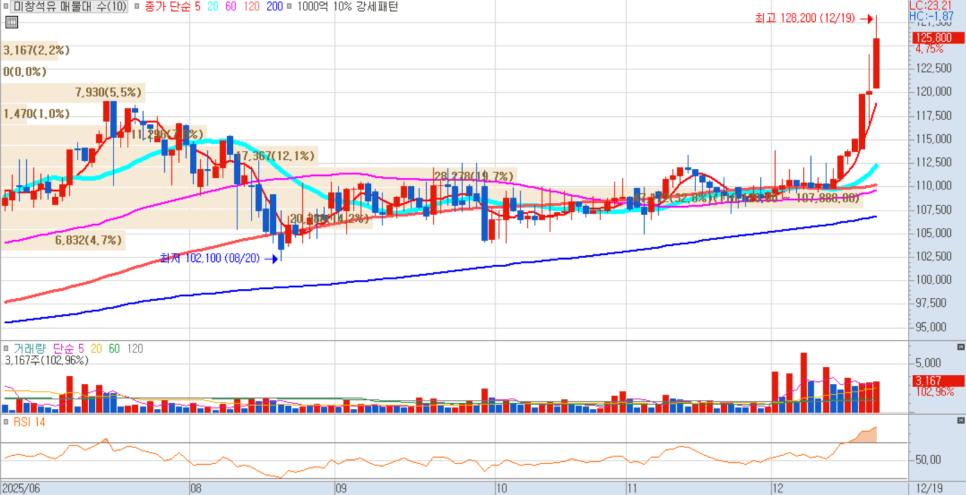966x495 pixels.
Task: Click the 110,000 price axis label
Action: pos(934,186)
